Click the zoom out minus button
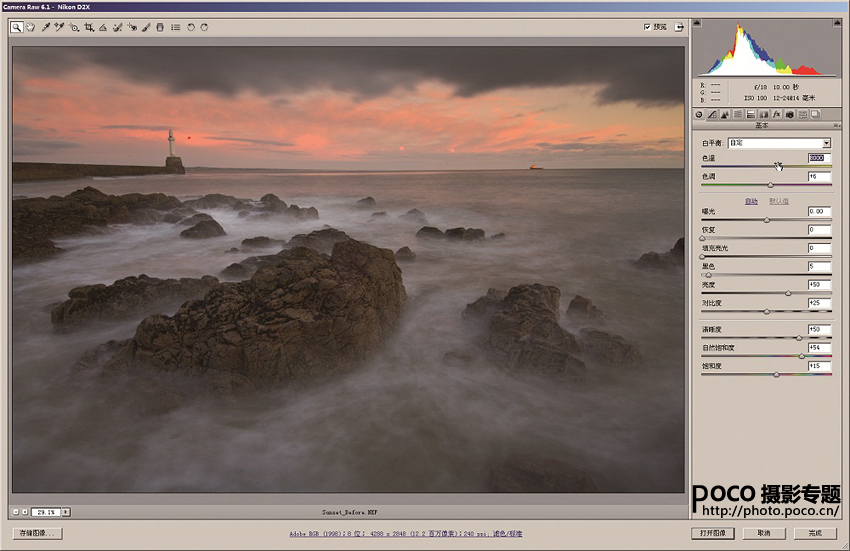Viewport: 850px width, 551px height. click(x=16, y=512)
